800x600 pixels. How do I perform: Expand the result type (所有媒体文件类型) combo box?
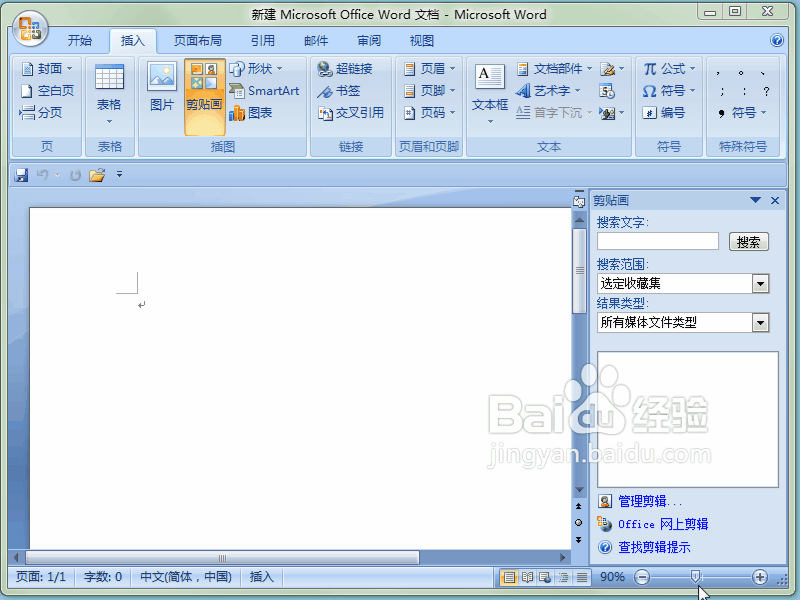point(760,322)
